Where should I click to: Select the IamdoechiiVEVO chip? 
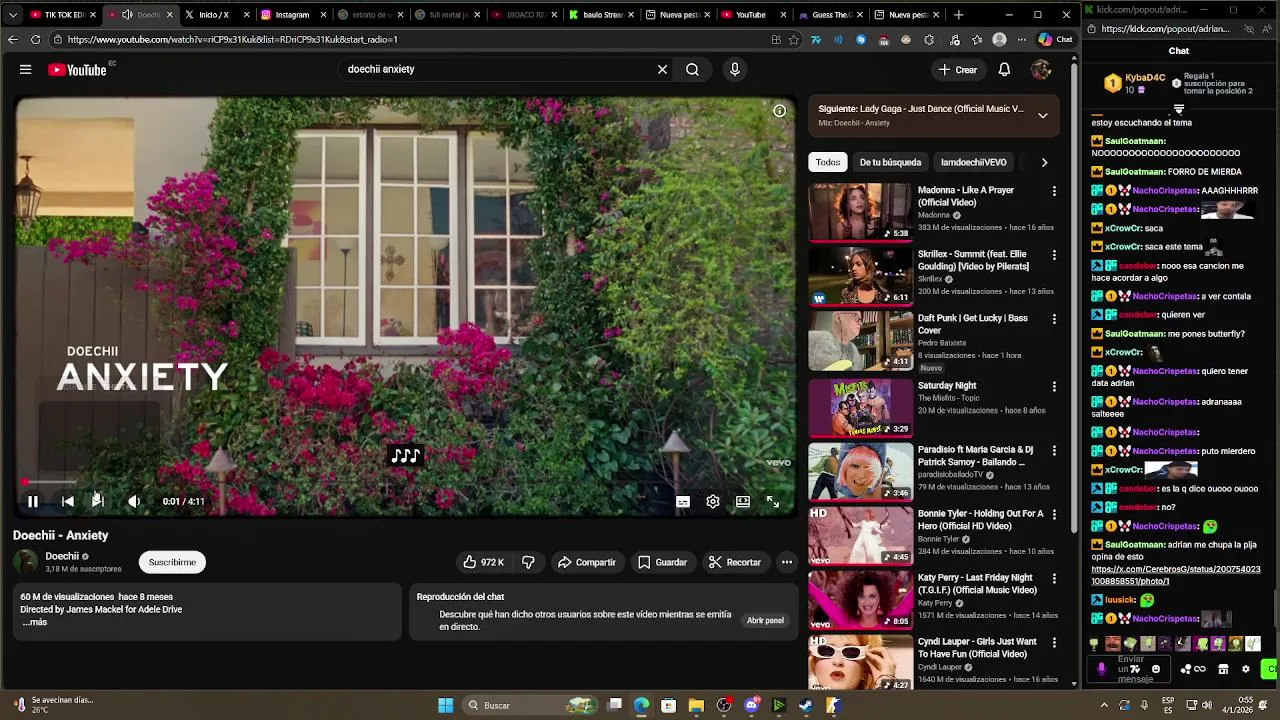coord(973,163)
